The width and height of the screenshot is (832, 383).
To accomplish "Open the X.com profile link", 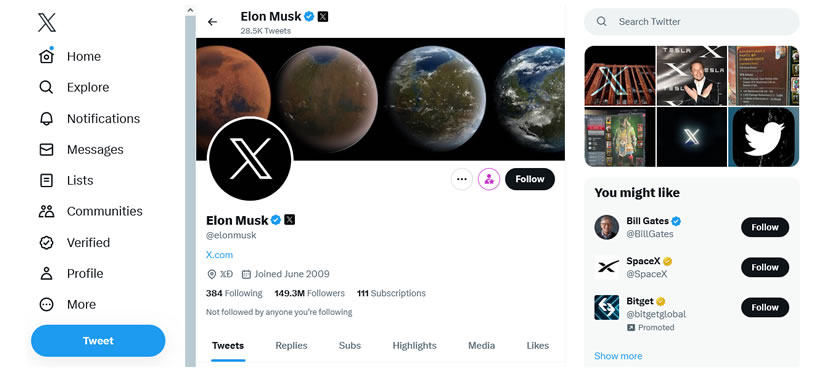I will point(219,255).
